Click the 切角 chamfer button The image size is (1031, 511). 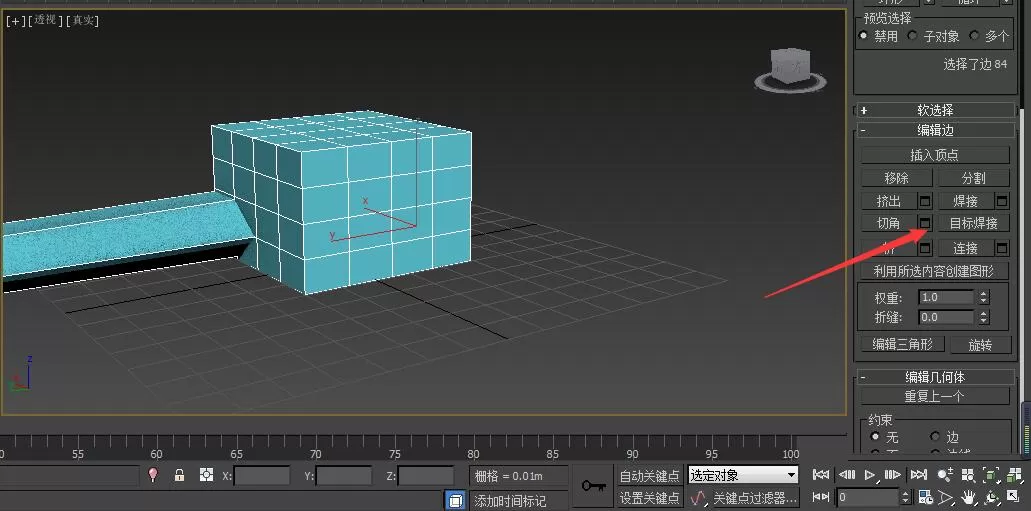(x=889, y=223)
